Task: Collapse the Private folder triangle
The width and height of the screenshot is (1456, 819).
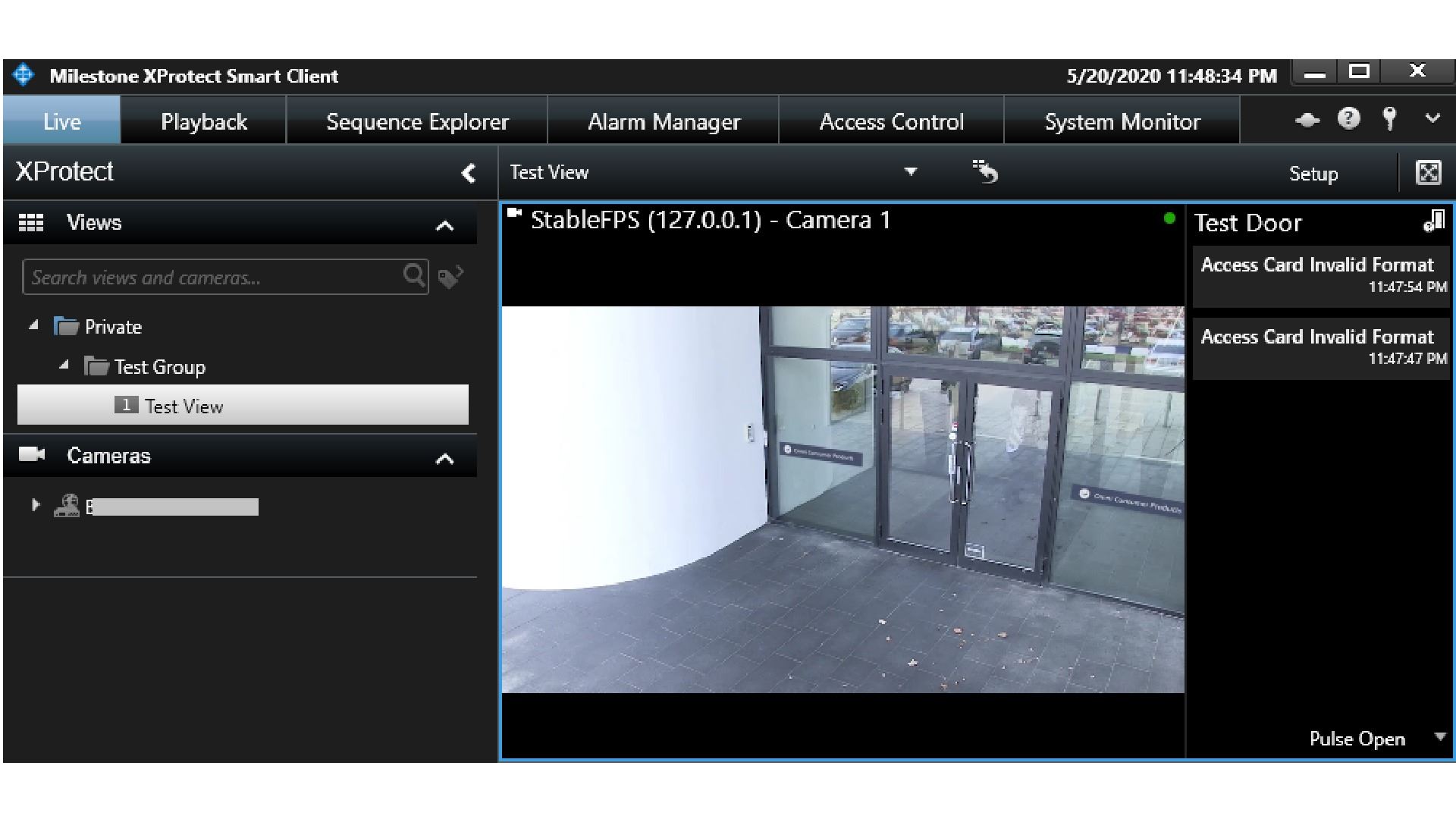Action: tap(33, 325)
